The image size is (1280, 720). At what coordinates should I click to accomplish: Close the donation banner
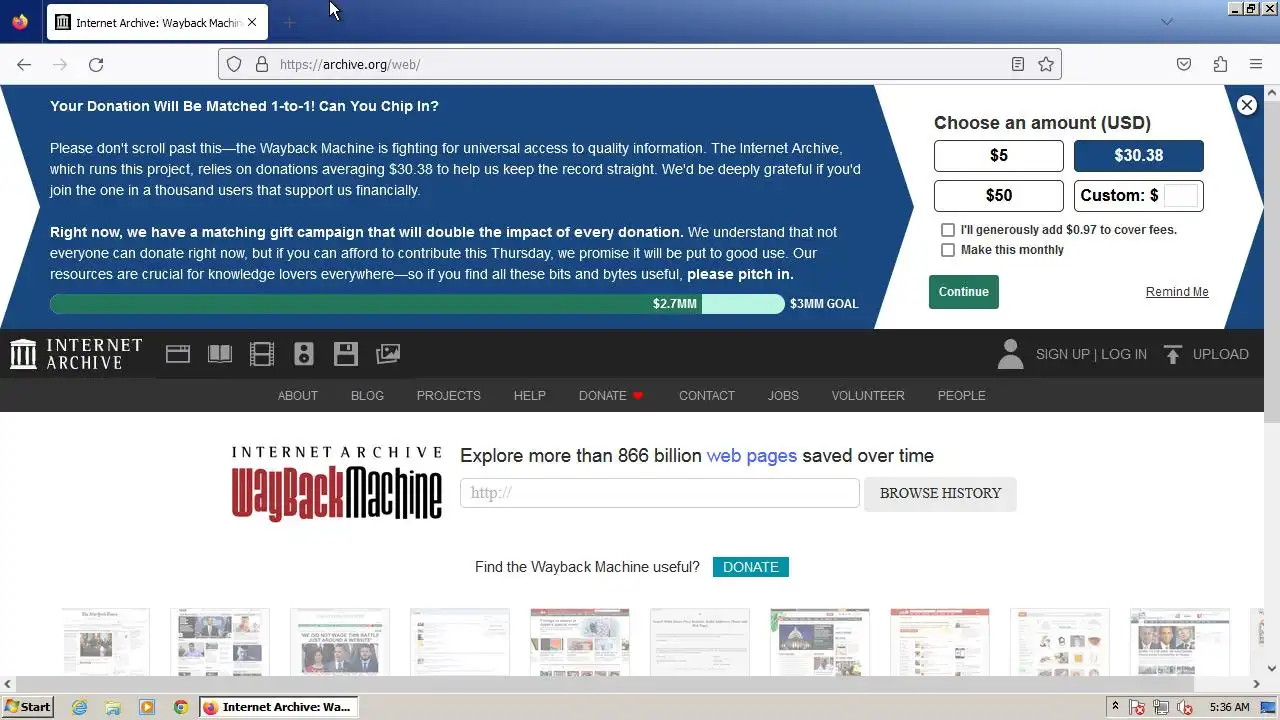1246,105
